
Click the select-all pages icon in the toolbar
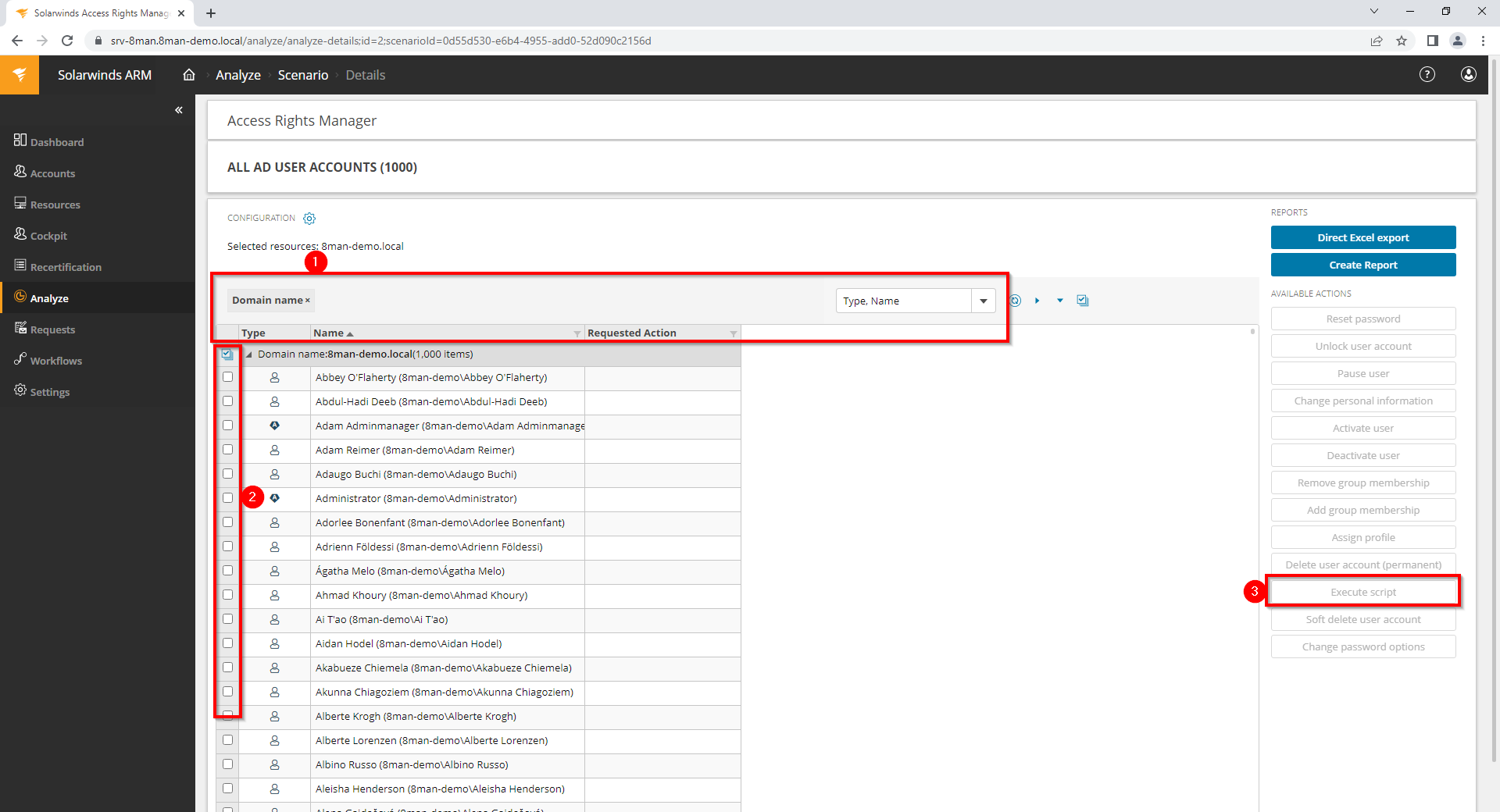tap(1083, 300)
